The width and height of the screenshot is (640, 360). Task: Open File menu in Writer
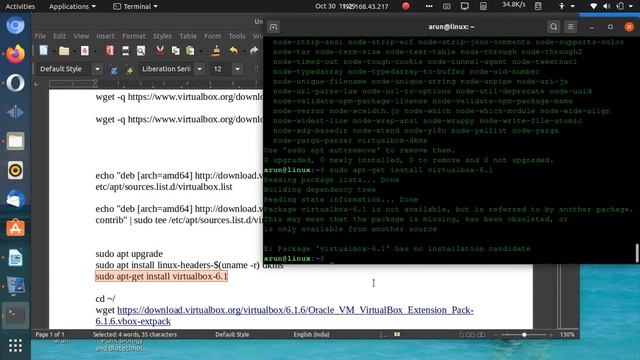click(40, 36)
